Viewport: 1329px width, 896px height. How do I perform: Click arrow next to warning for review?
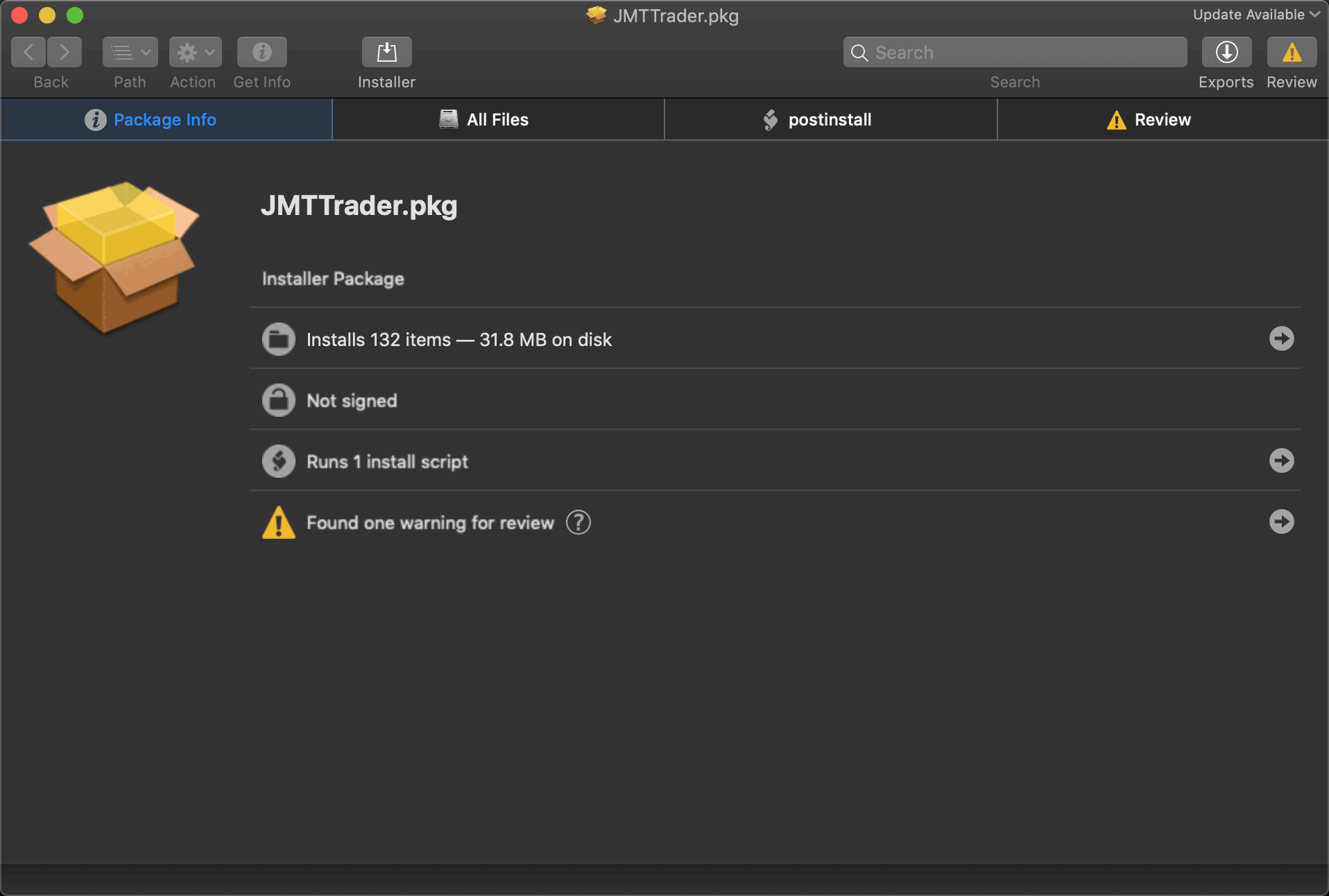click(x=1281, y=522)
